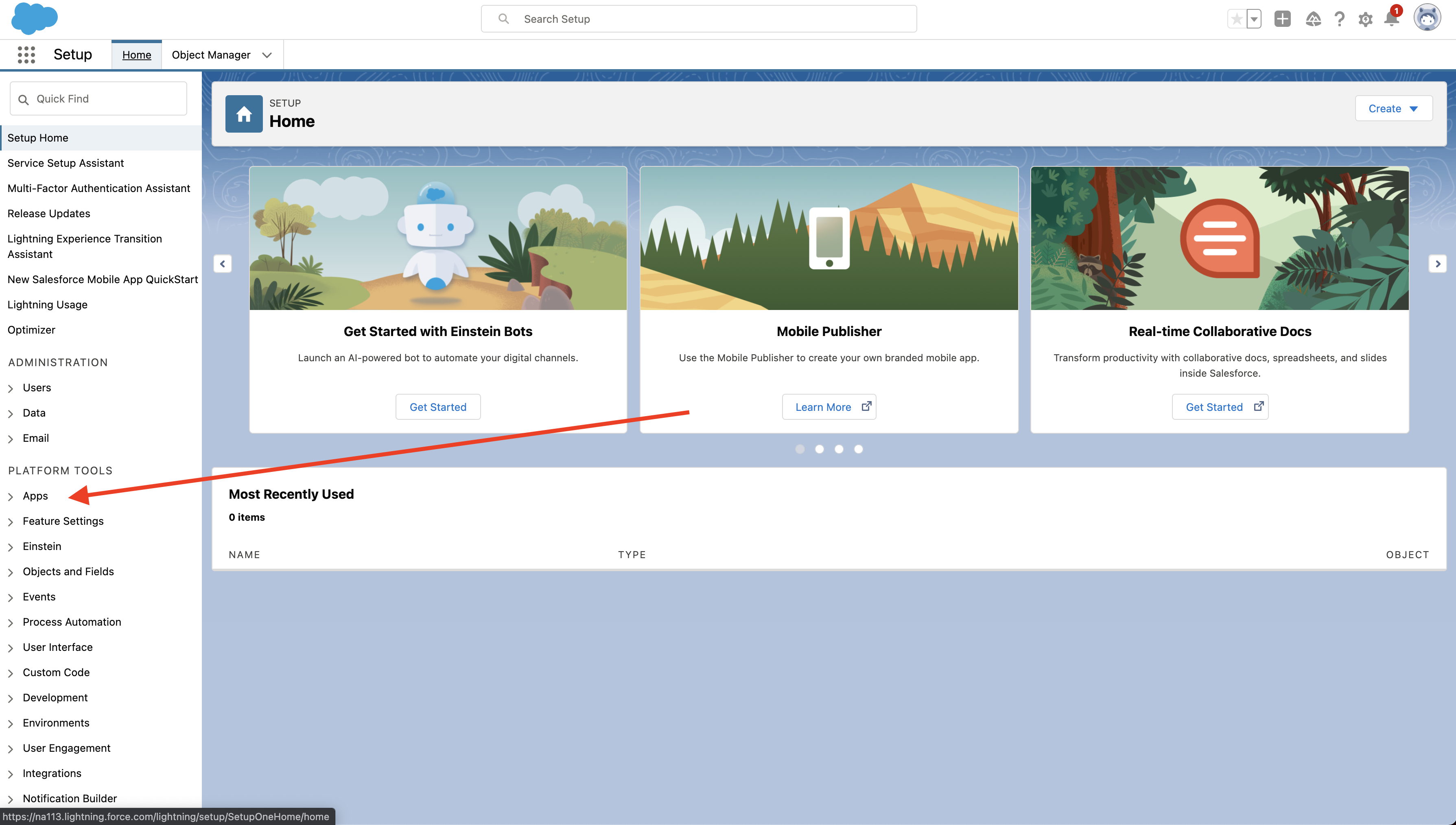Open the Optimizer page
Image resolution: width=1456 pixels, height=825 pixels.
31,330
